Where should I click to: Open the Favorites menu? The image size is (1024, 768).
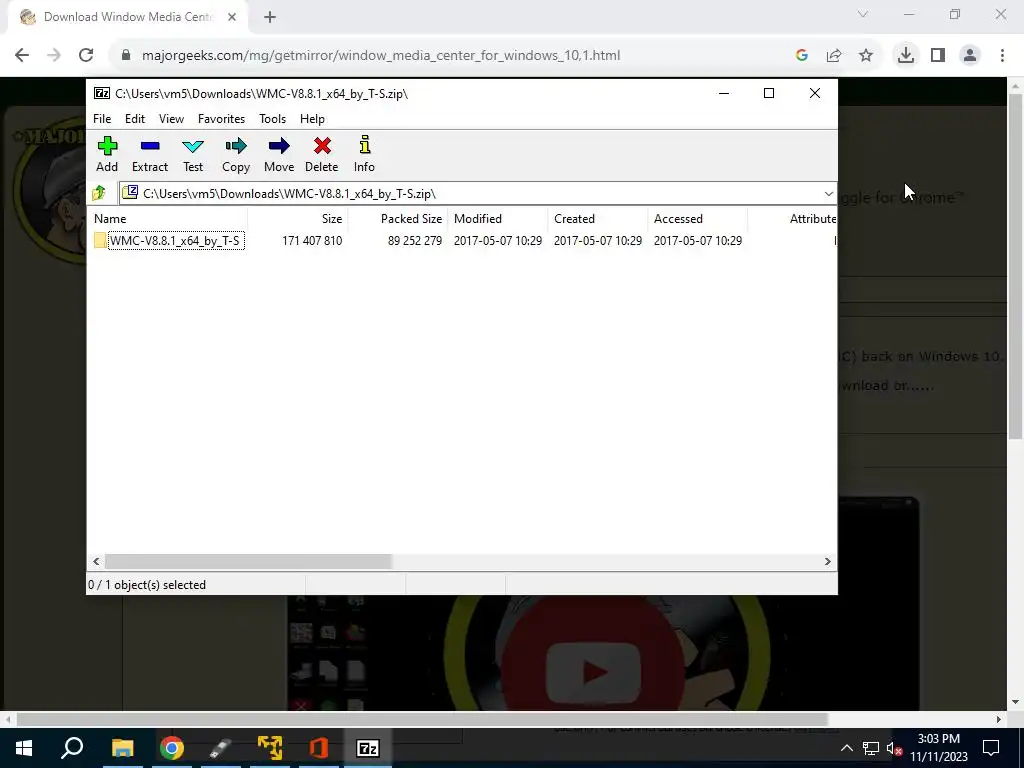tap(221, 119)
